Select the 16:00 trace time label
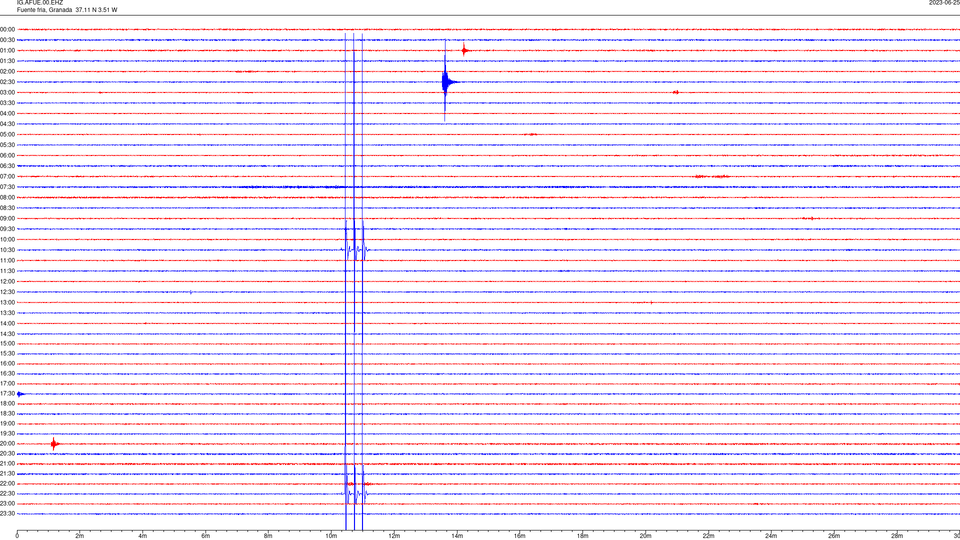Viewport: 960px width, 540px height. (x=7, y=364)
